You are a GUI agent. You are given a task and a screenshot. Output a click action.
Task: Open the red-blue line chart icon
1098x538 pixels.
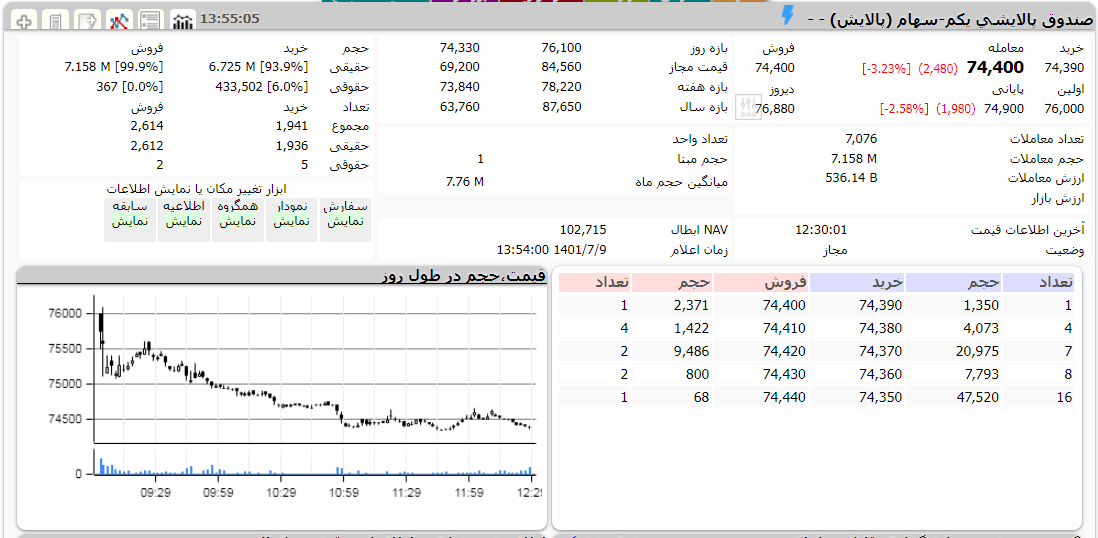[x=119, y=21]
